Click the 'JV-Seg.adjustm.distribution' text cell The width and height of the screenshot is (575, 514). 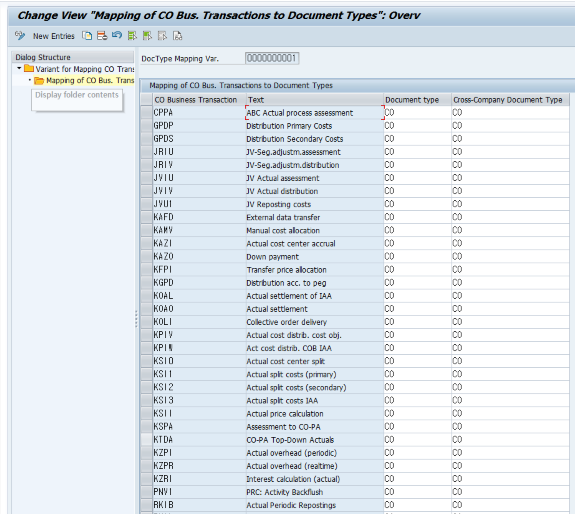tap(314, 165)
